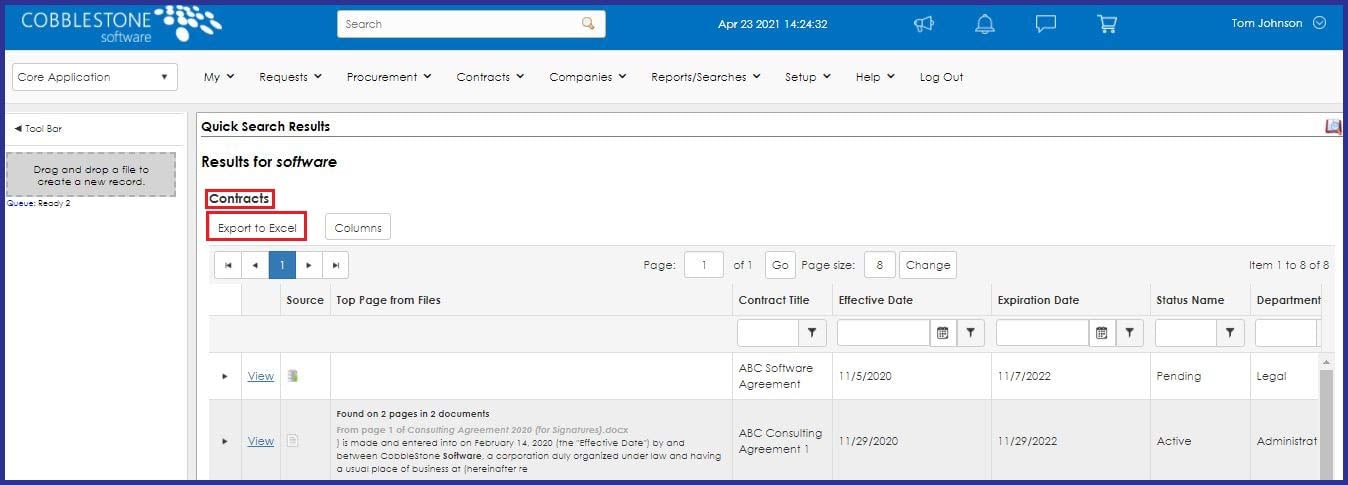
Task: Click the Expiration Date filter input
Action: 1043,333
